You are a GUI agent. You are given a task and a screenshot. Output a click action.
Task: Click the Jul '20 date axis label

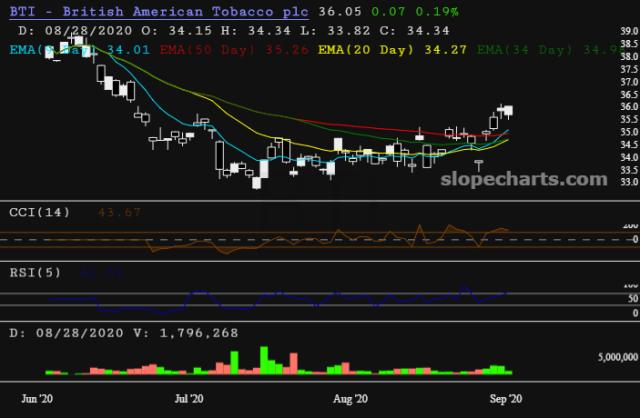(190, 399)
